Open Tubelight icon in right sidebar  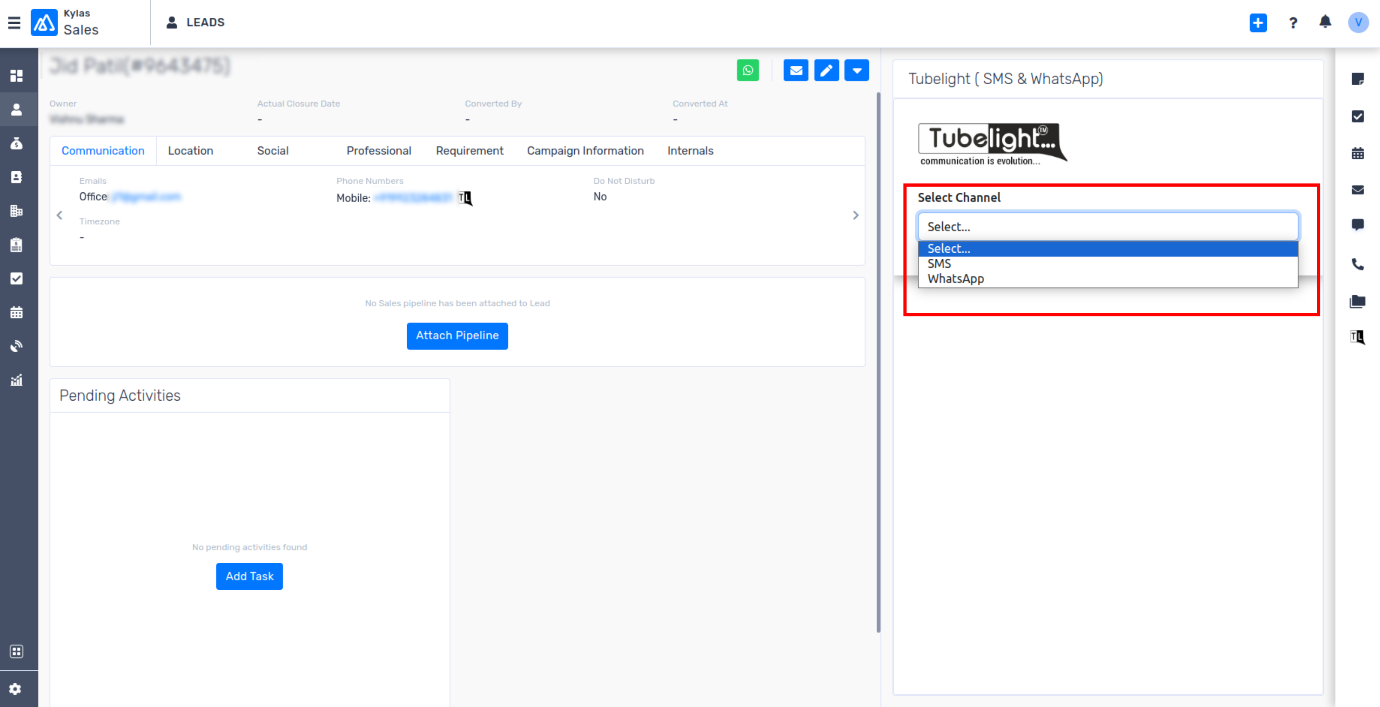tap(1357, 337)
